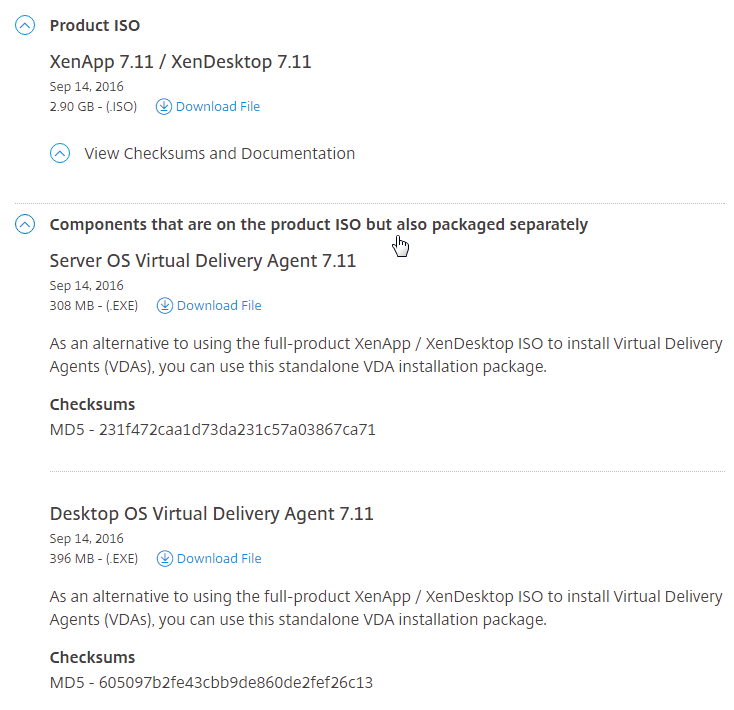Click the Product ISO heading
Image resolution: width=734 pixels, height=710 pixels.
click(x=95, y=25)
